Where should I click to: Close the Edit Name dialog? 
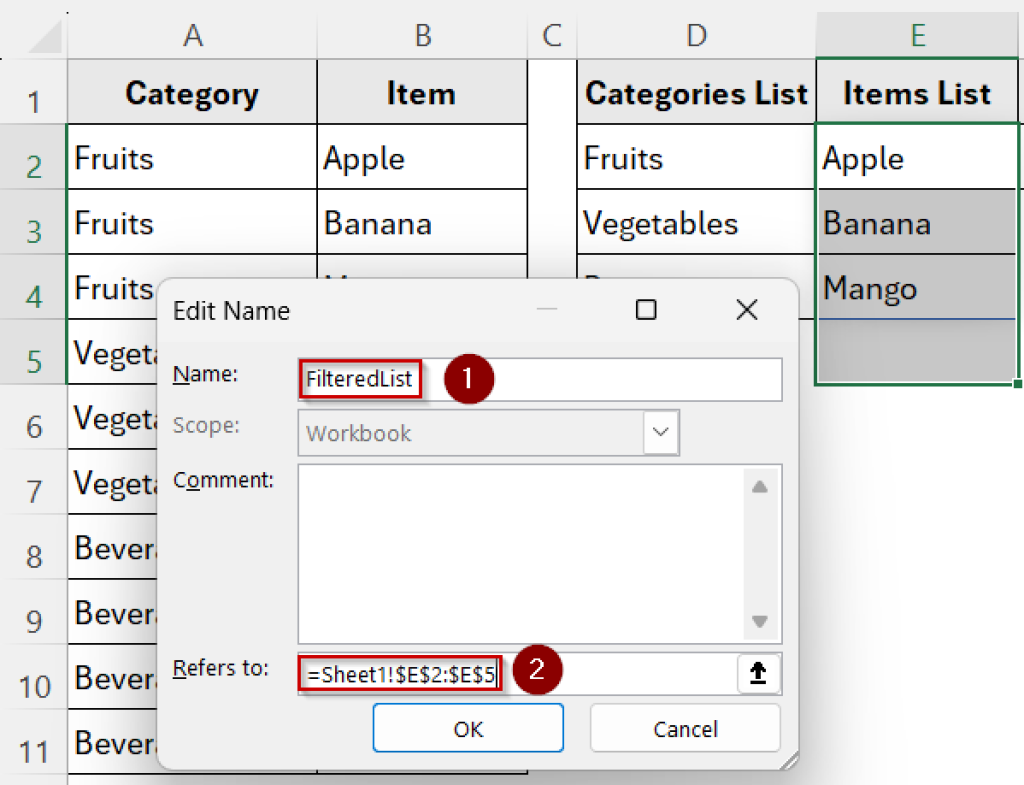(746, 310)
